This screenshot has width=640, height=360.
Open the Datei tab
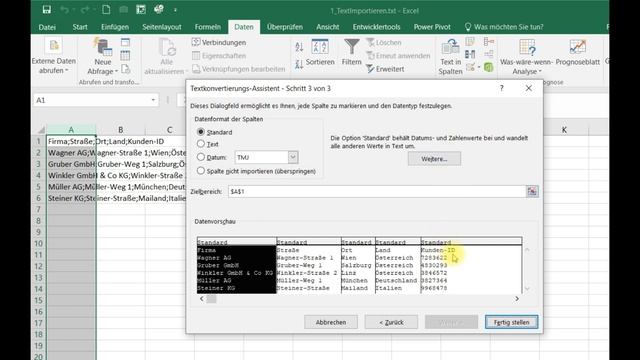point(47,27)
